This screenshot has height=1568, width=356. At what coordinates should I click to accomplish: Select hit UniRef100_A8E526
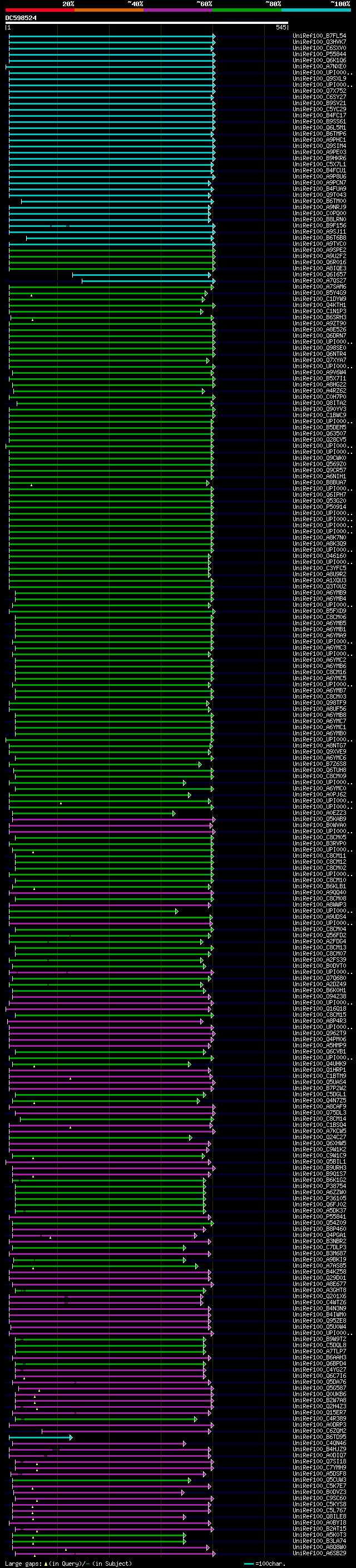(319, 330)
